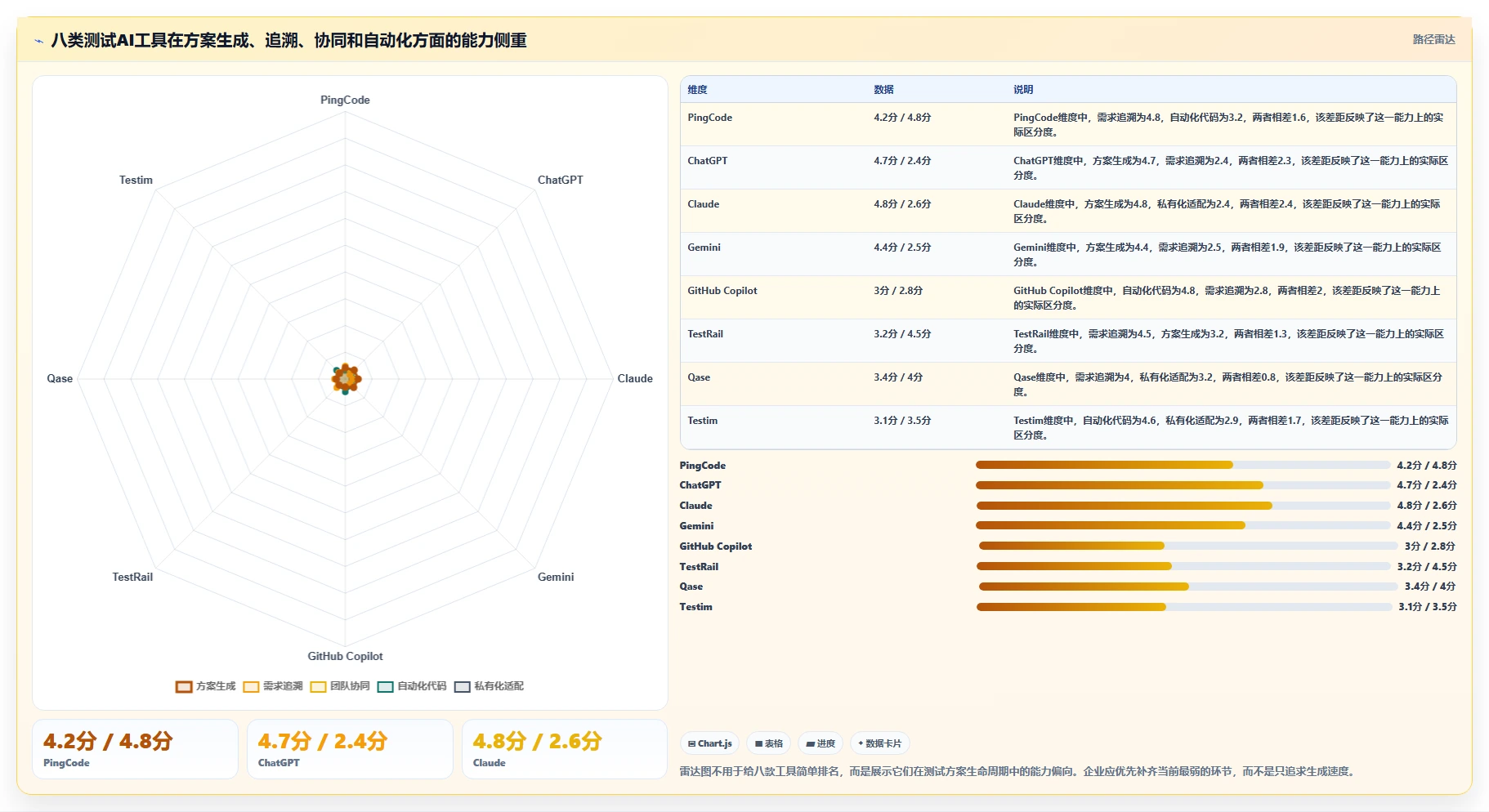This screenshot has width=1489, height=812.
Task: Toggle the 需求追溯 legend series
Action: (273, 686)
